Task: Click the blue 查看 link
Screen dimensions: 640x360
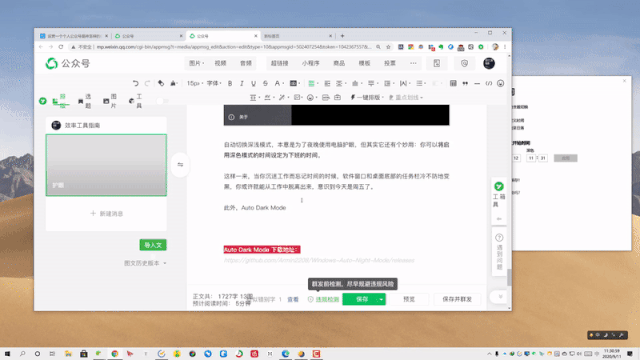Action: [x=293, y=300]
